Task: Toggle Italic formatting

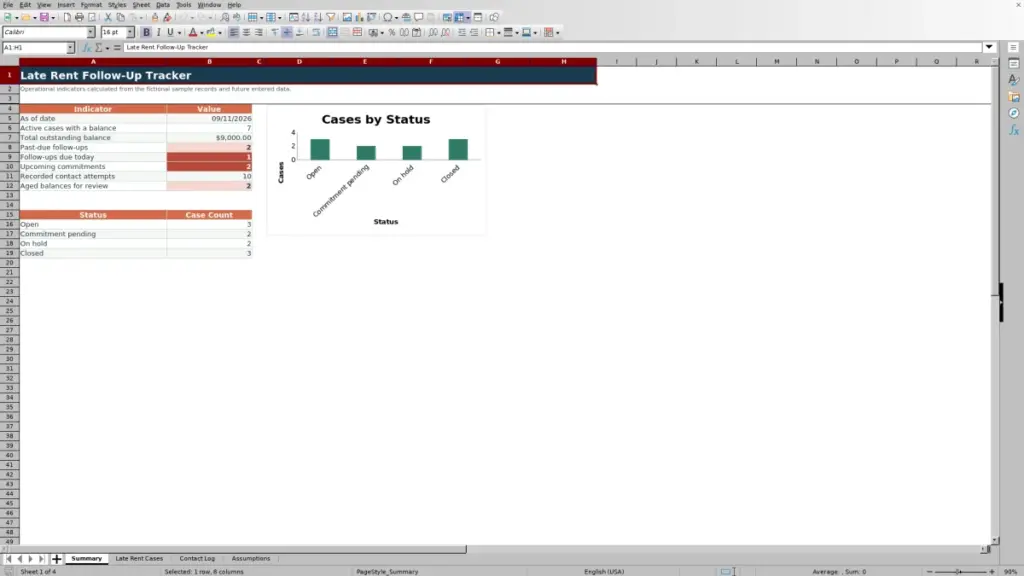Action: 158,32
